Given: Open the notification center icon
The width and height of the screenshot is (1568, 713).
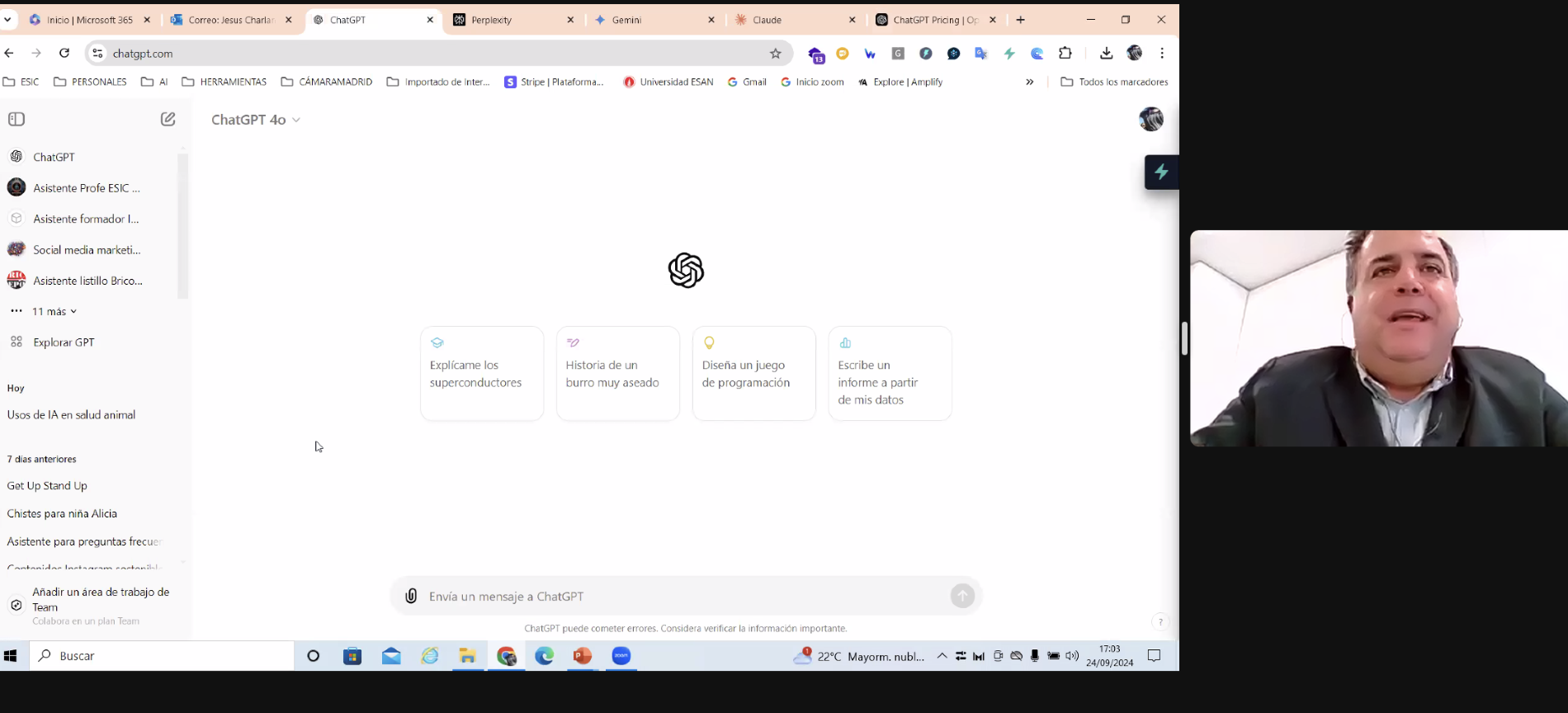Looking at the screenshot, I should click(1155, 655).
